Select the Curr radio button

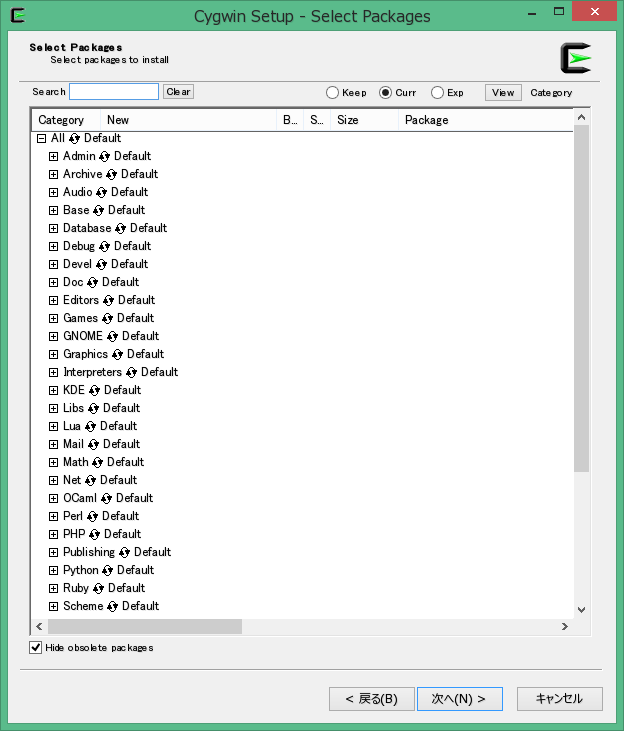click(385, 93)
